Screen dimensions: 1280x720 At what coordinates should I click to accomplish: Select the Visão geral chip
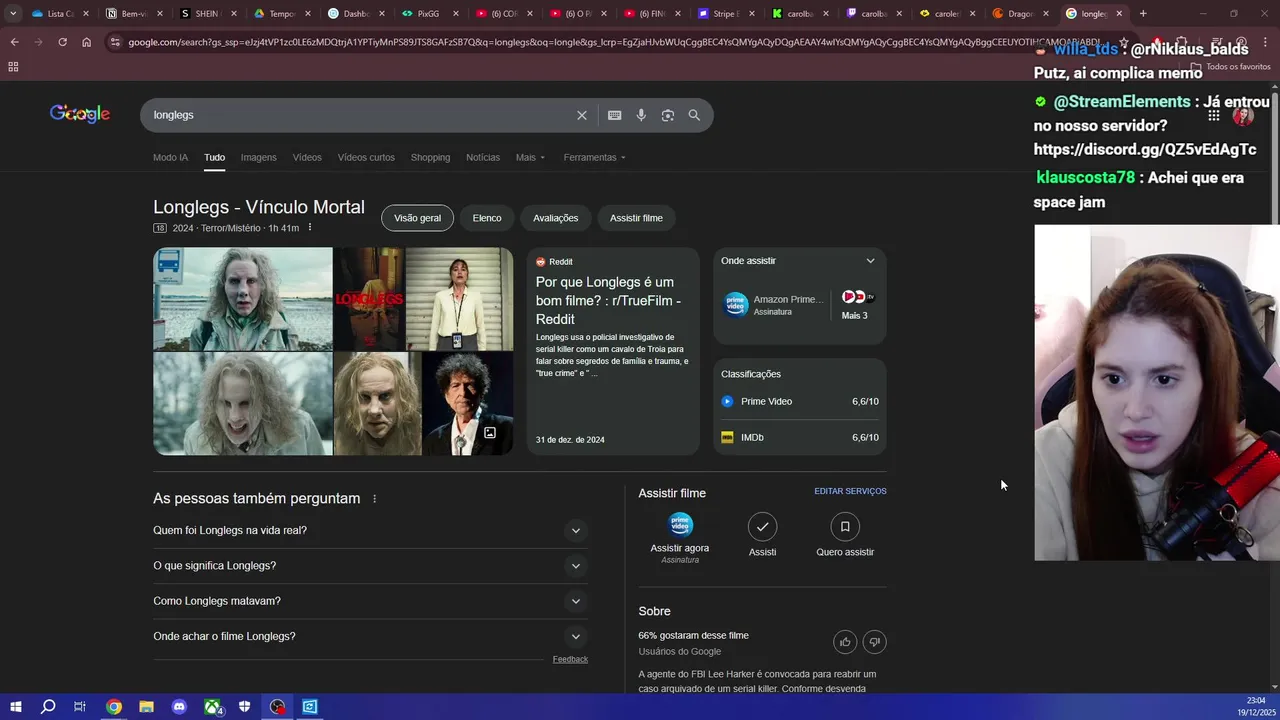click(x=417, y=218)
